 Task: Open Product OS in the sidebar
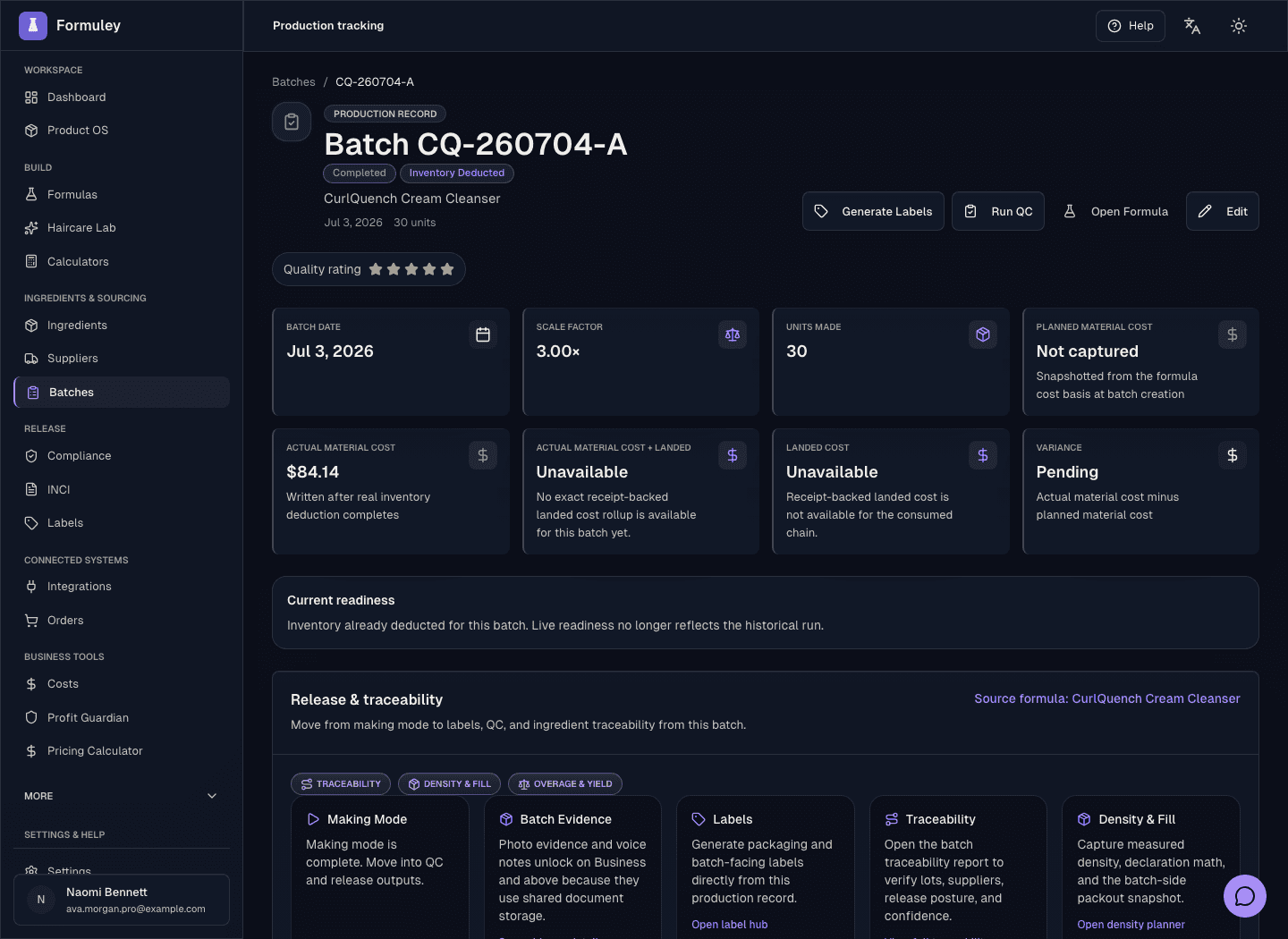(122, 131)
